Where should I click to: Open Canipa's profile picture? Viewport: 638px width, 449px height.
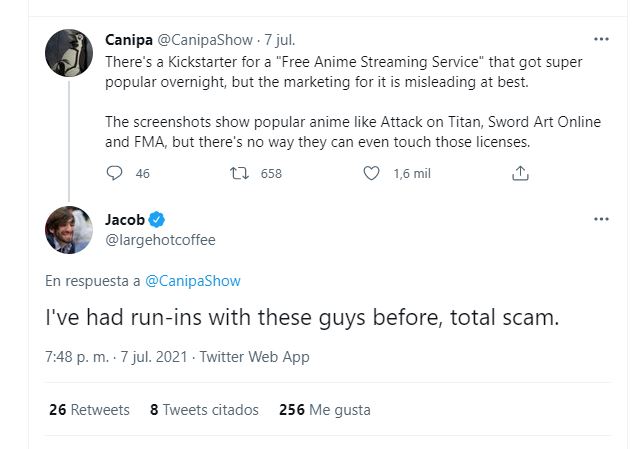coord(69,53)
